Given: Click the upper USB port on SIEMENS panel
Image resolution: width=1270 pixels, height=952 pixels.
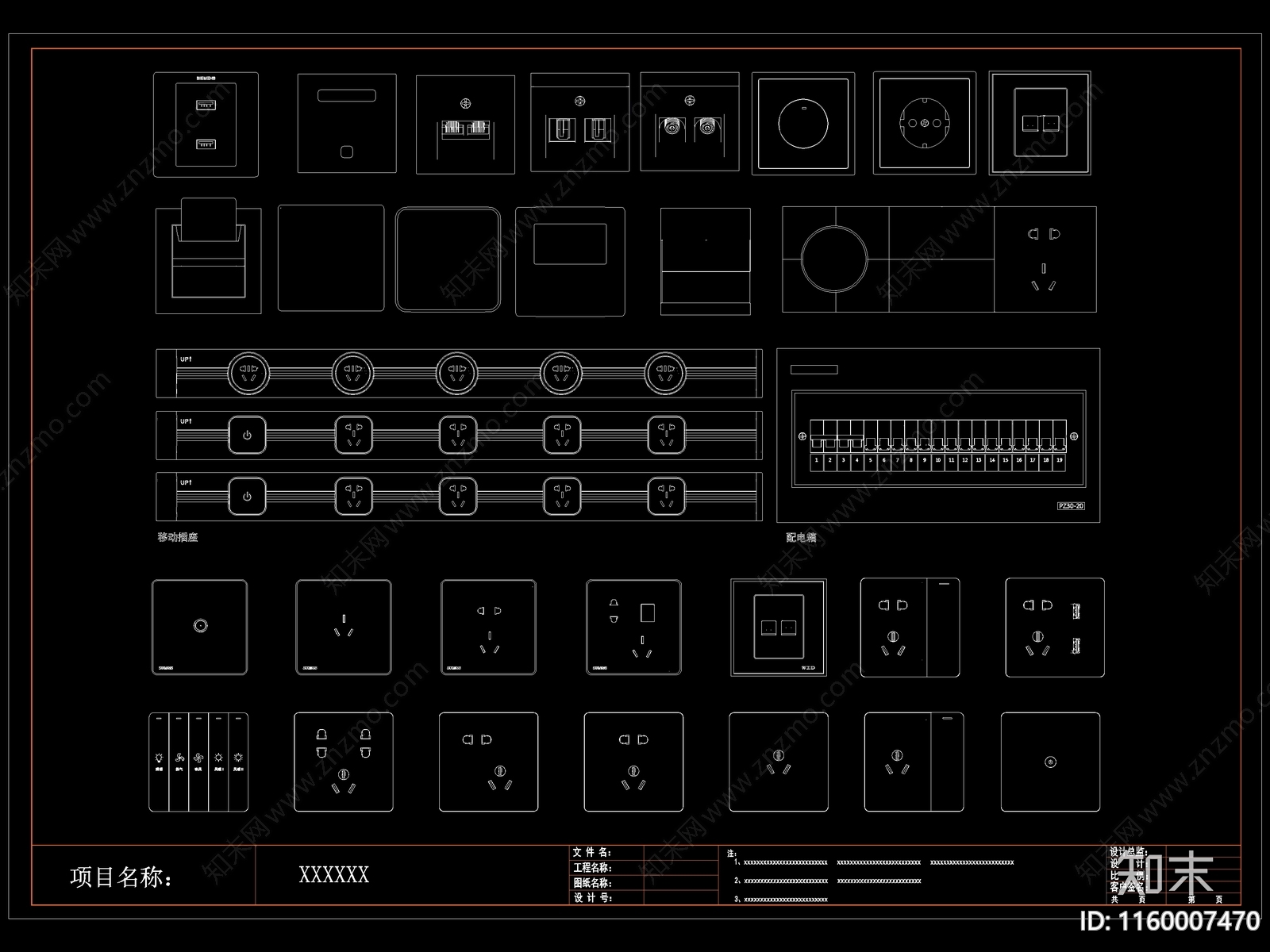Looking at the screenshot, I should coord(206,106).
